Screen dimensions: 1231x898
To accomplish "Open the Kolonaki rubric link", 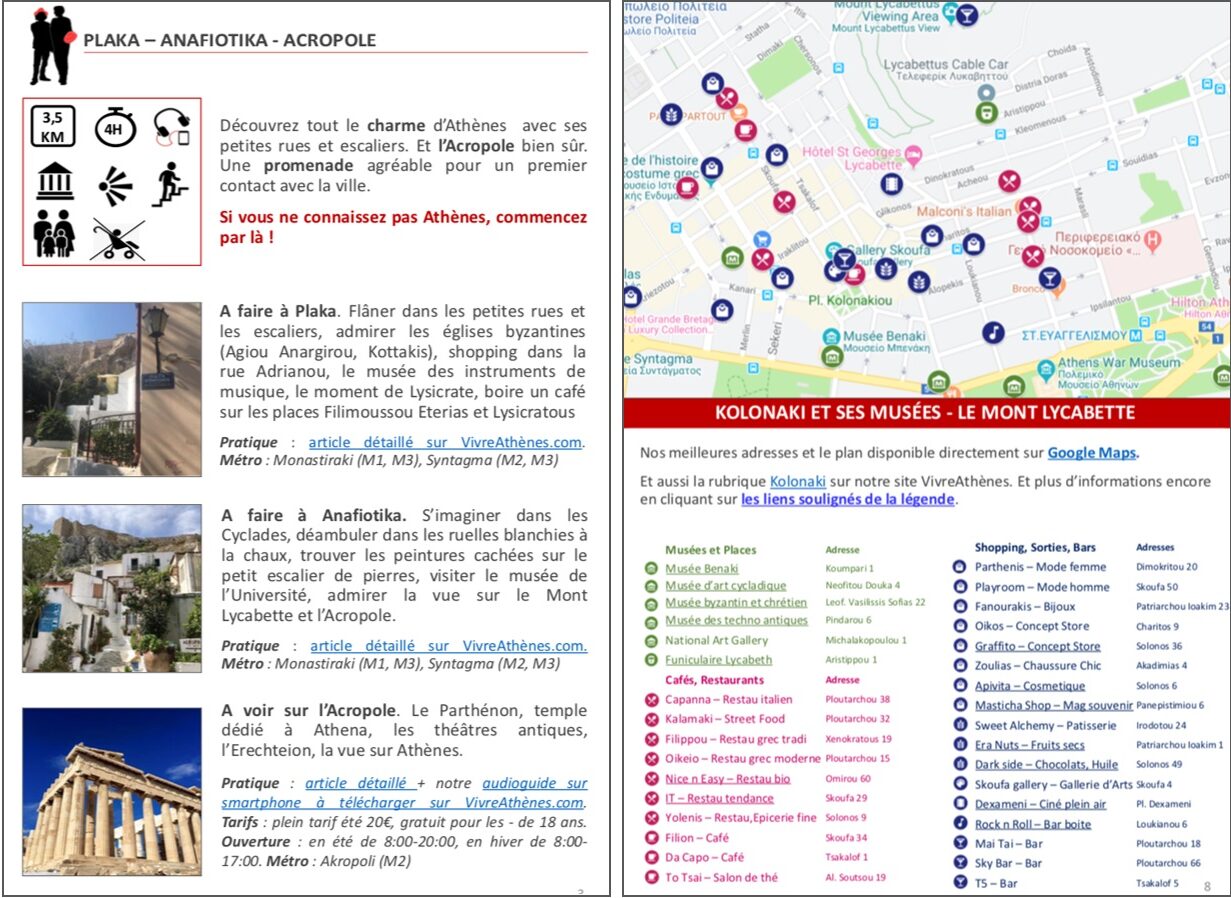I will (797, 482).
